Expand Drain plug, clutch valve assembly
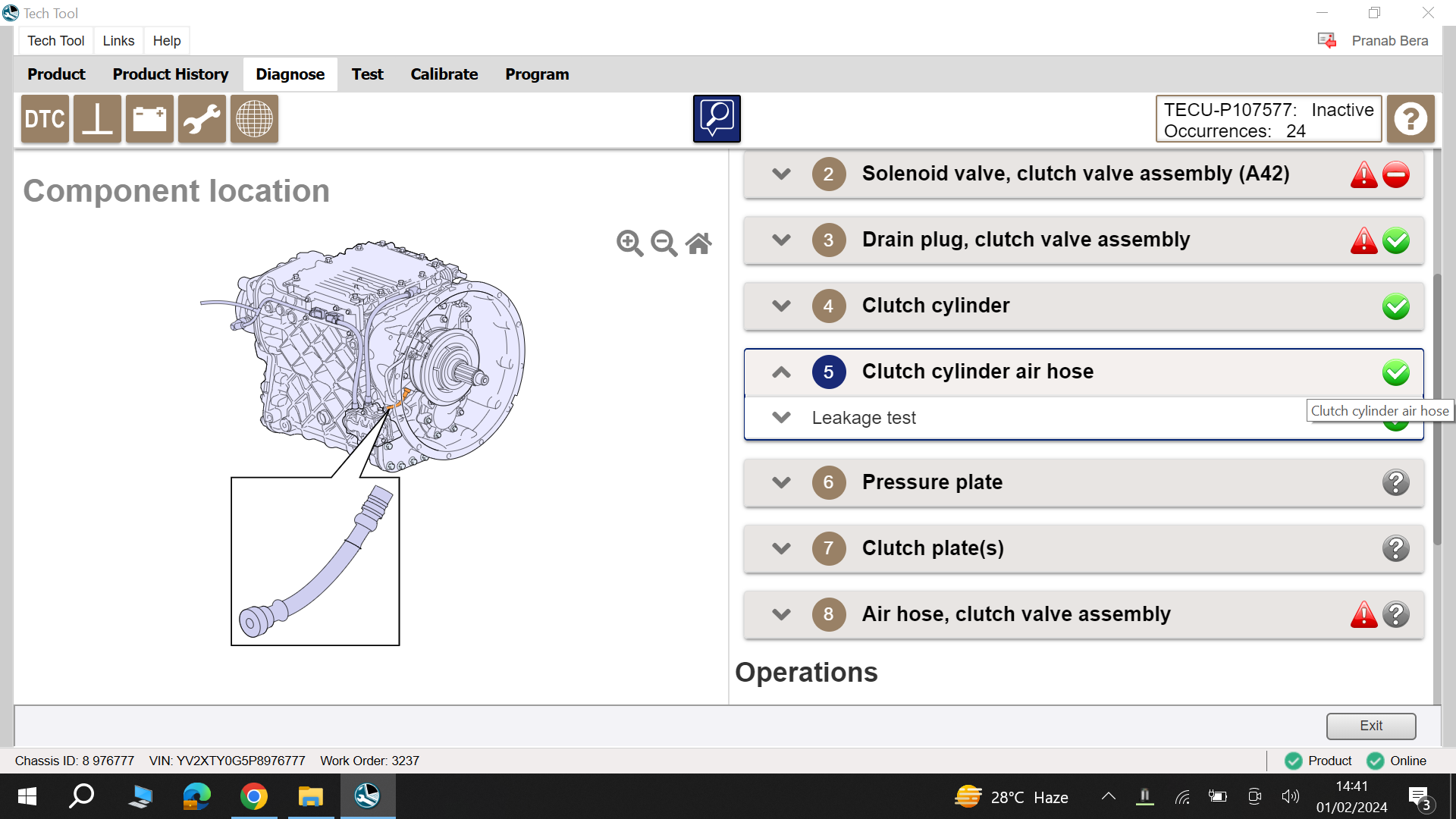1456x819 pixels. pyautogui.click(x=781, y=240)
